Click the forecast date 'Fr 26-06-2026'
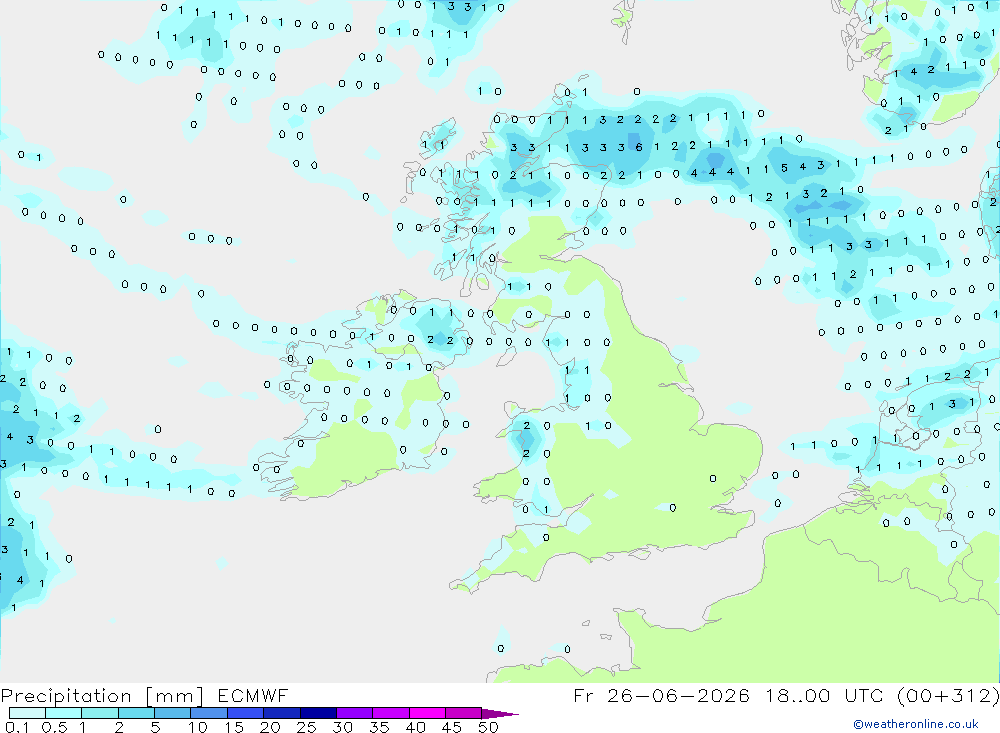This screenshot has height=733, width=1000. (661, 695)
